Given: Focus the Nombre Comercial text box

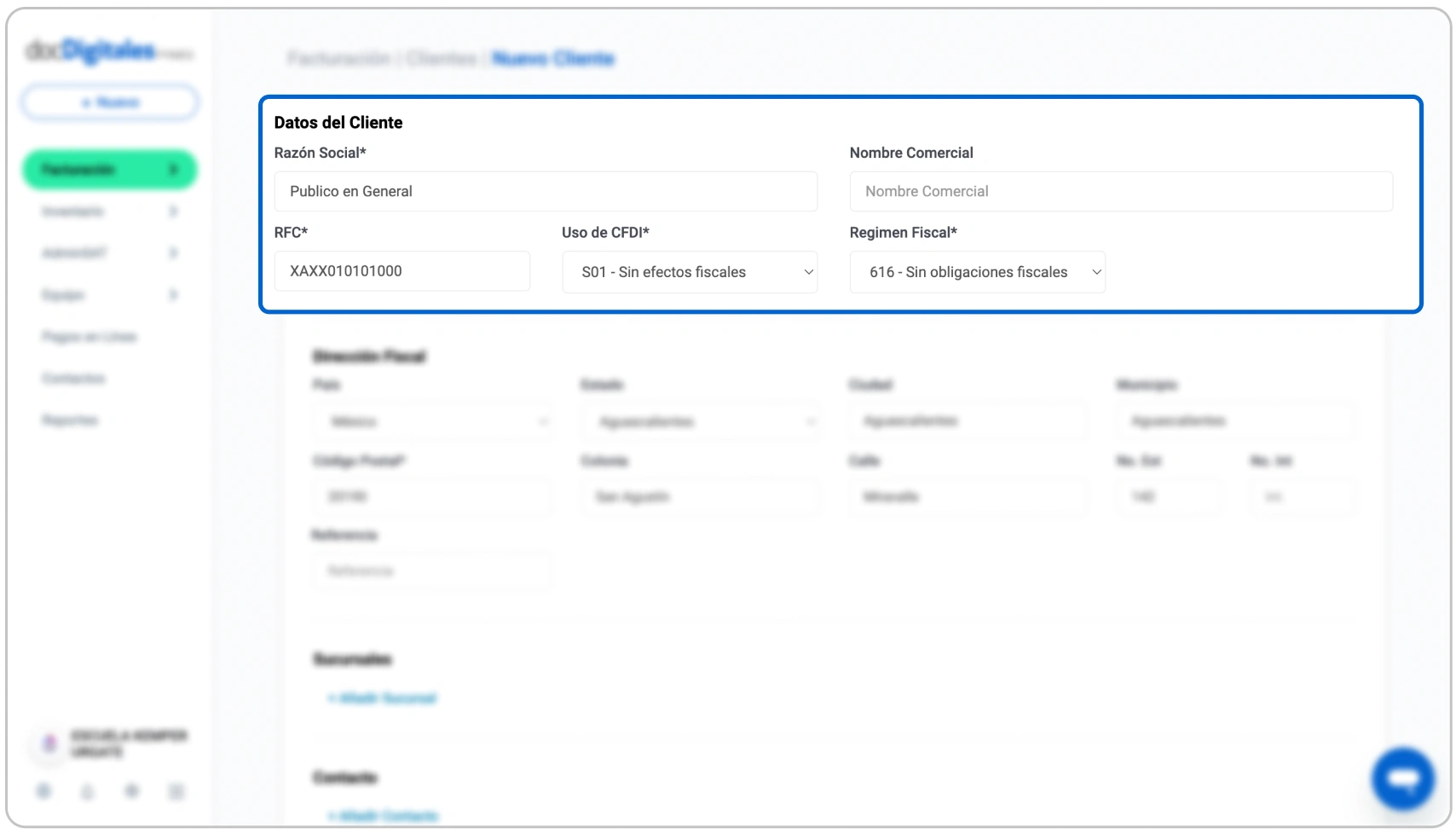Looking at the screenshot, I should coord(1121,191).
